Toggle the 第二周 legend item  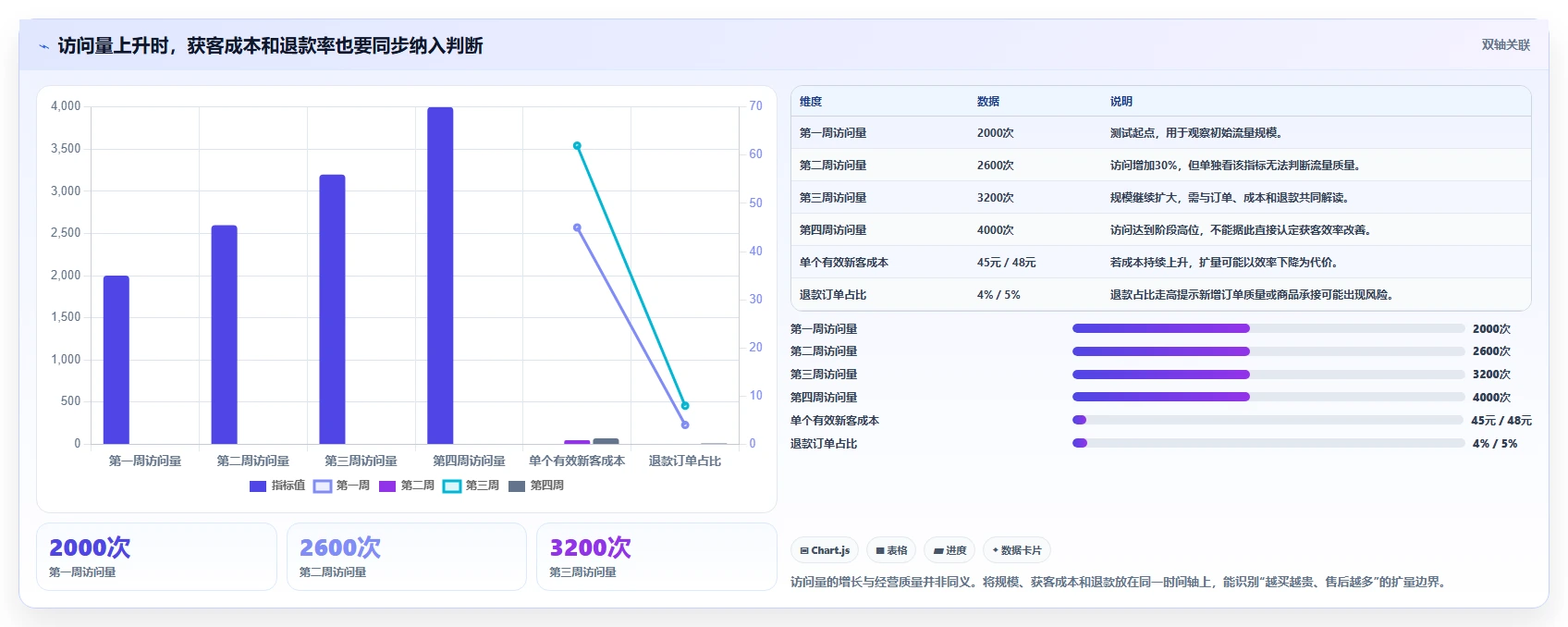(407, 486)
